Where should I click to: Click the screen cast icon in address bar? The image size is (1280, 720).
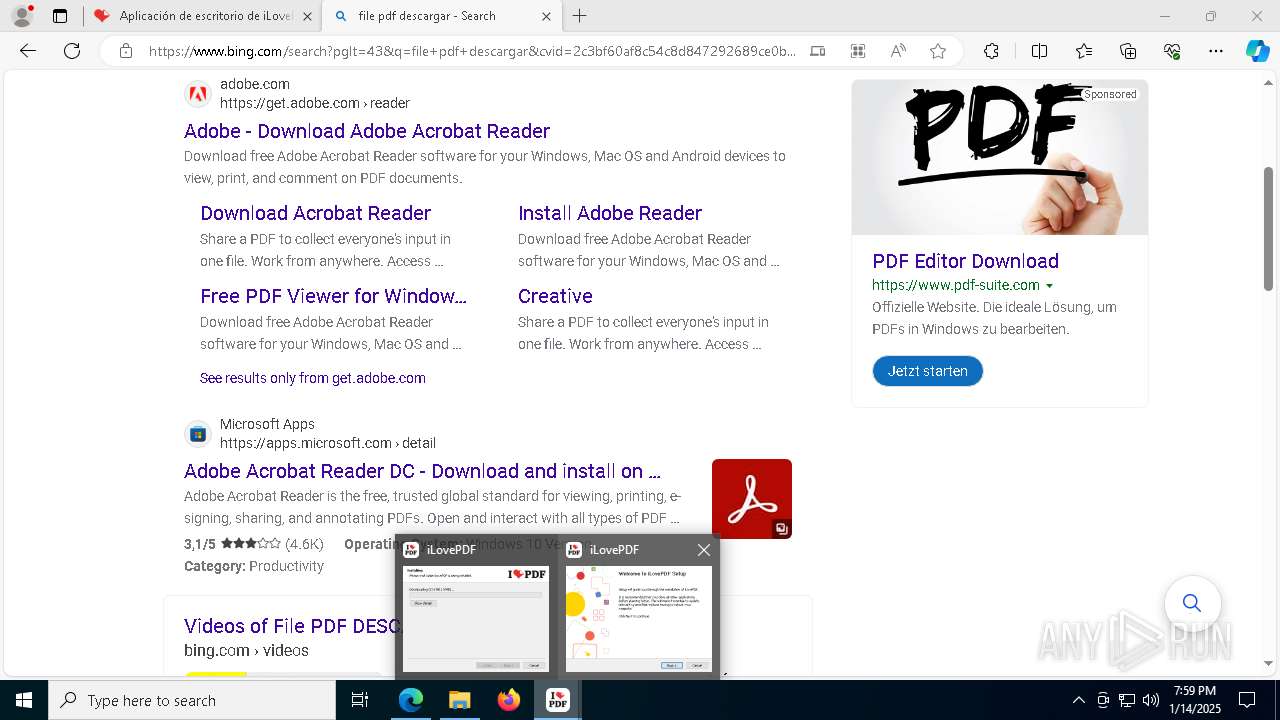(x=817, y=51)
